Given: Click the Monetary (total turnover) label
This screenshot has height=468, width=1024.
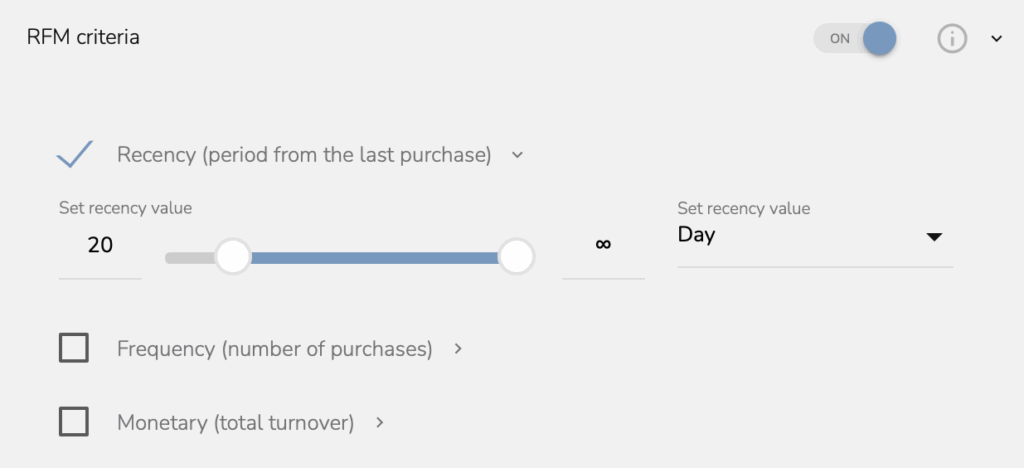Looking at the screenshot, I should pos(236,423).
